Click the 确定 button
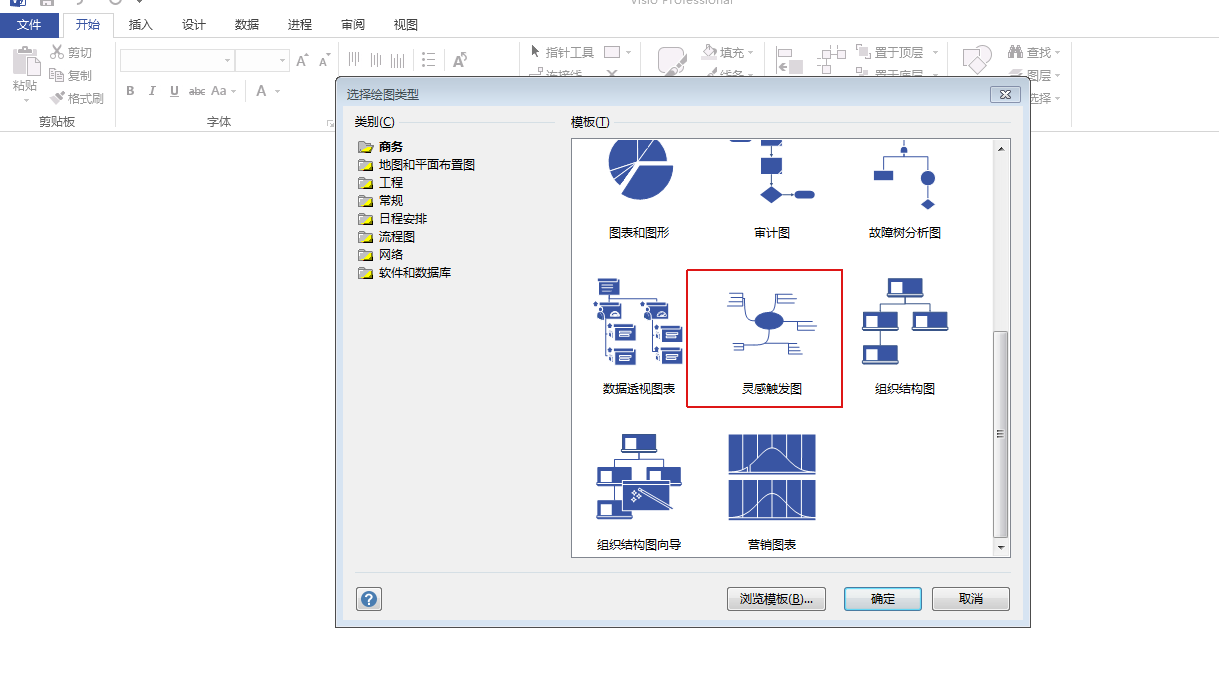This screenshot has height=675, width=1219. (x=883, y=599)
